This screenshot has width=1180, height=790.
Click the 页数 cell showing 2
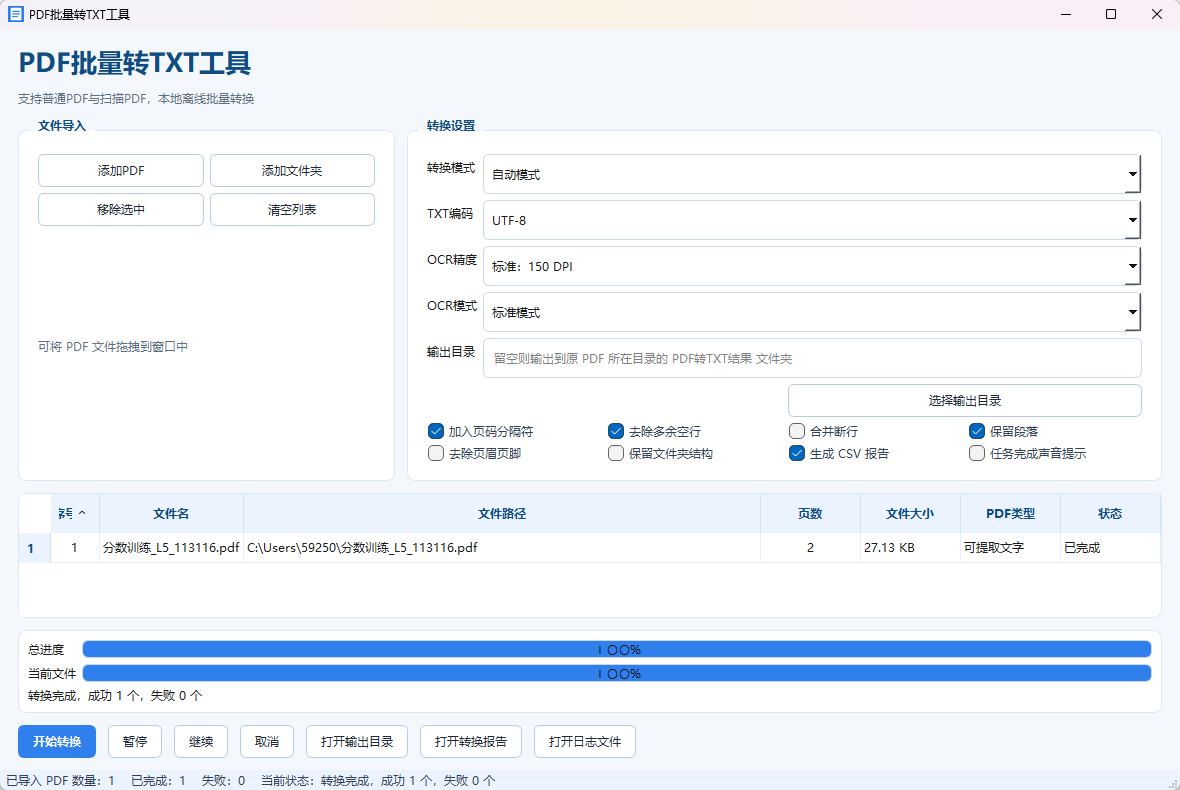810,548
